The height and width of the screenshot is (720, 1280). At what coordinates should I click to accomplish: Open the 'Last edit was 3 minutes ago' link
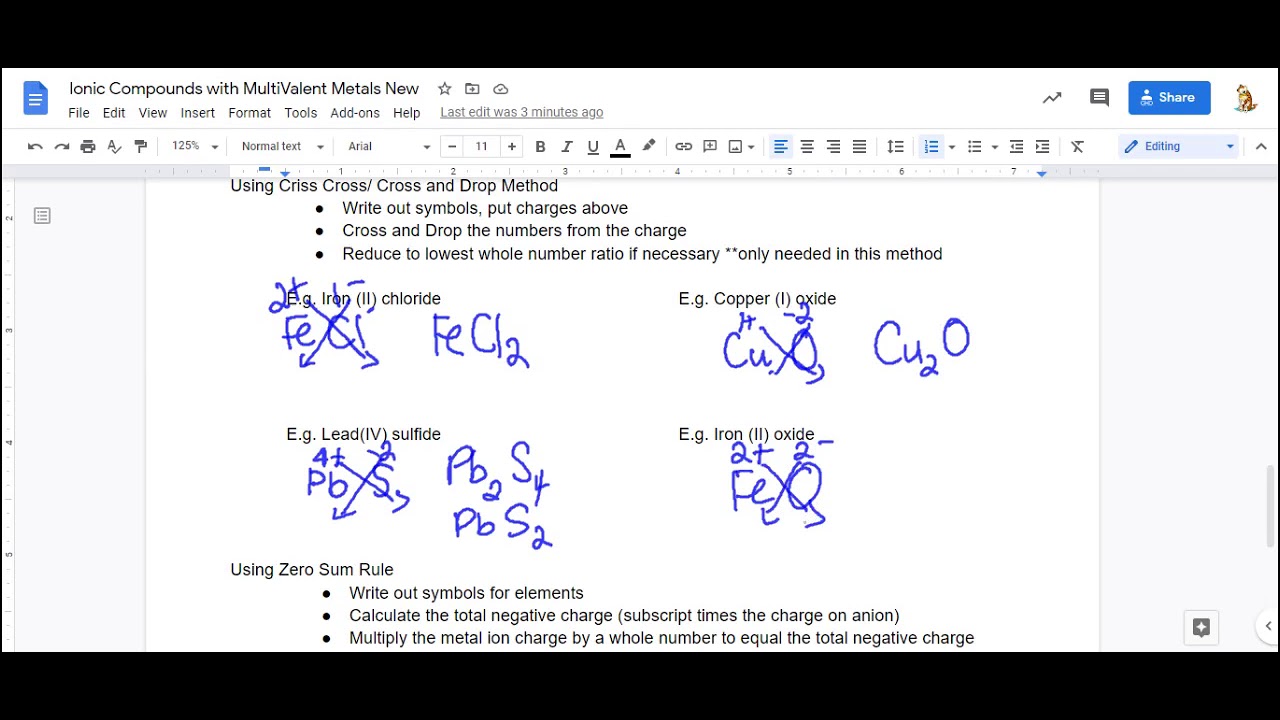(x=522, y=113)
